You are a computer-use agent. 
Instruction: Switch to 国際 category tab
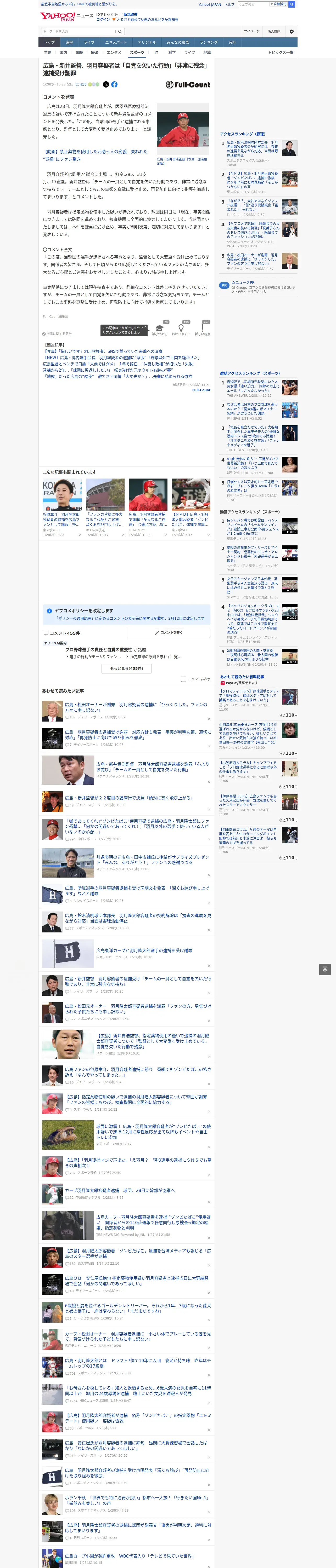79,52
